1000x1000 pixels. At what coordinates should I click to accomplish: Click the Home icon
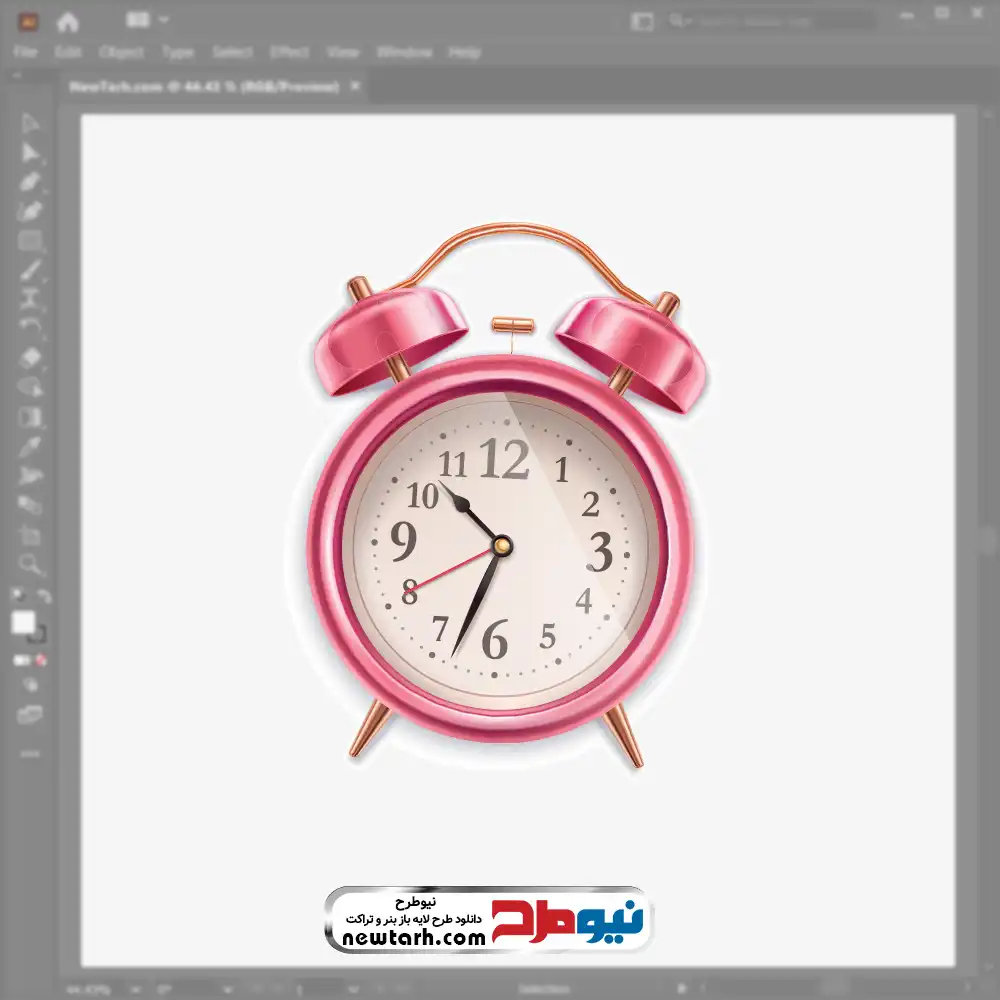67,20
